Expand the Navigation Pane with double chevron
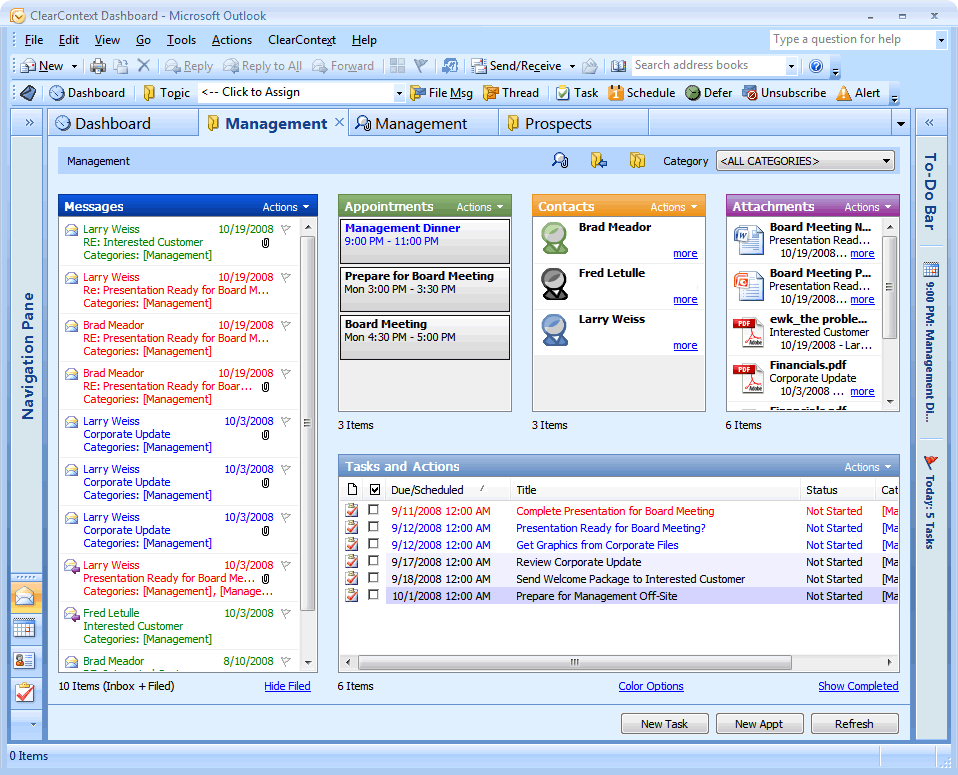Screen dimensions: 958x775 [29, 122]
